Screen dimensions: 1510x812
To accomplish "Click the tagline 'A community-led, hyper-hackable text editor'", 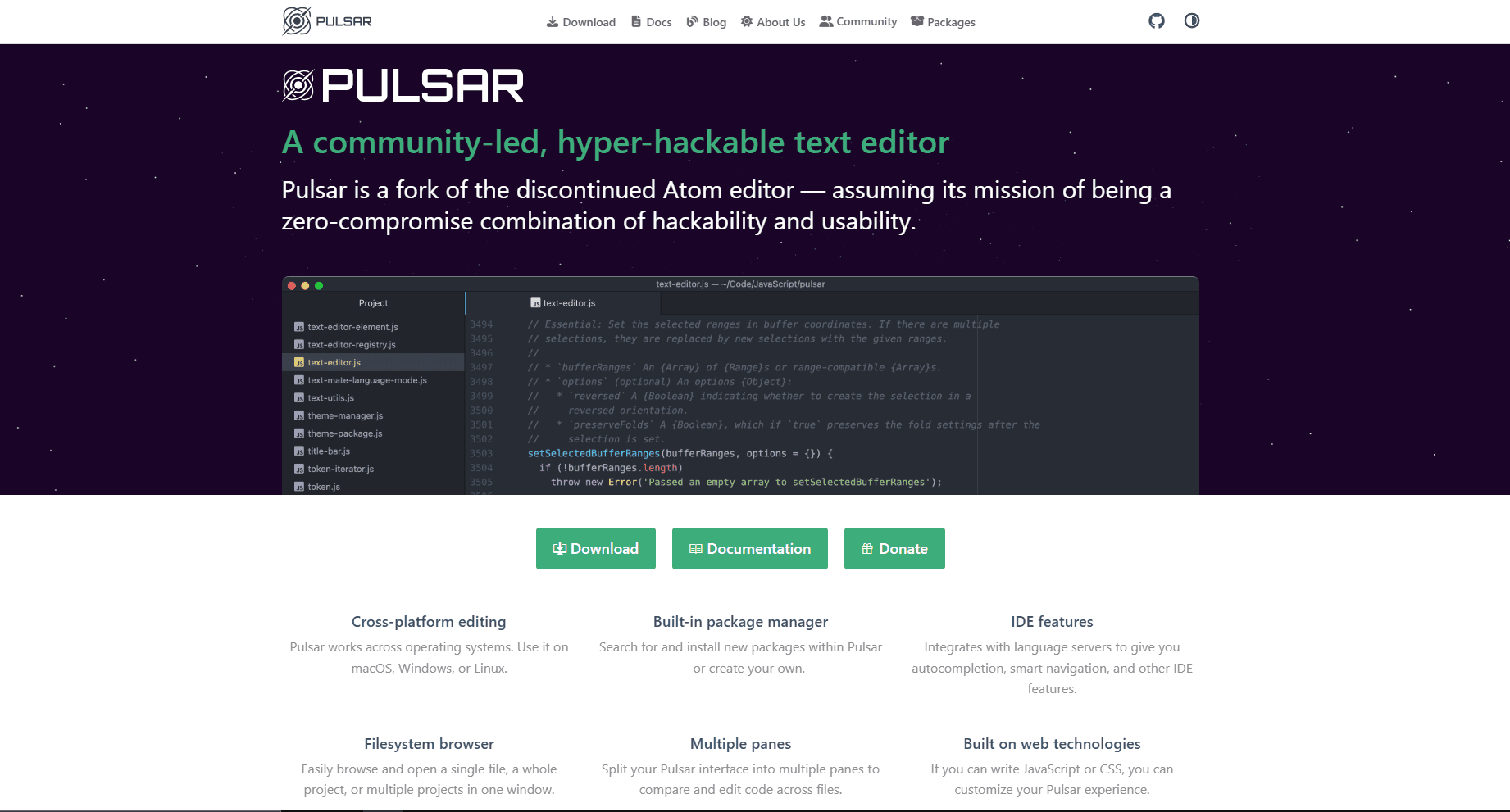I will point(616,143).
